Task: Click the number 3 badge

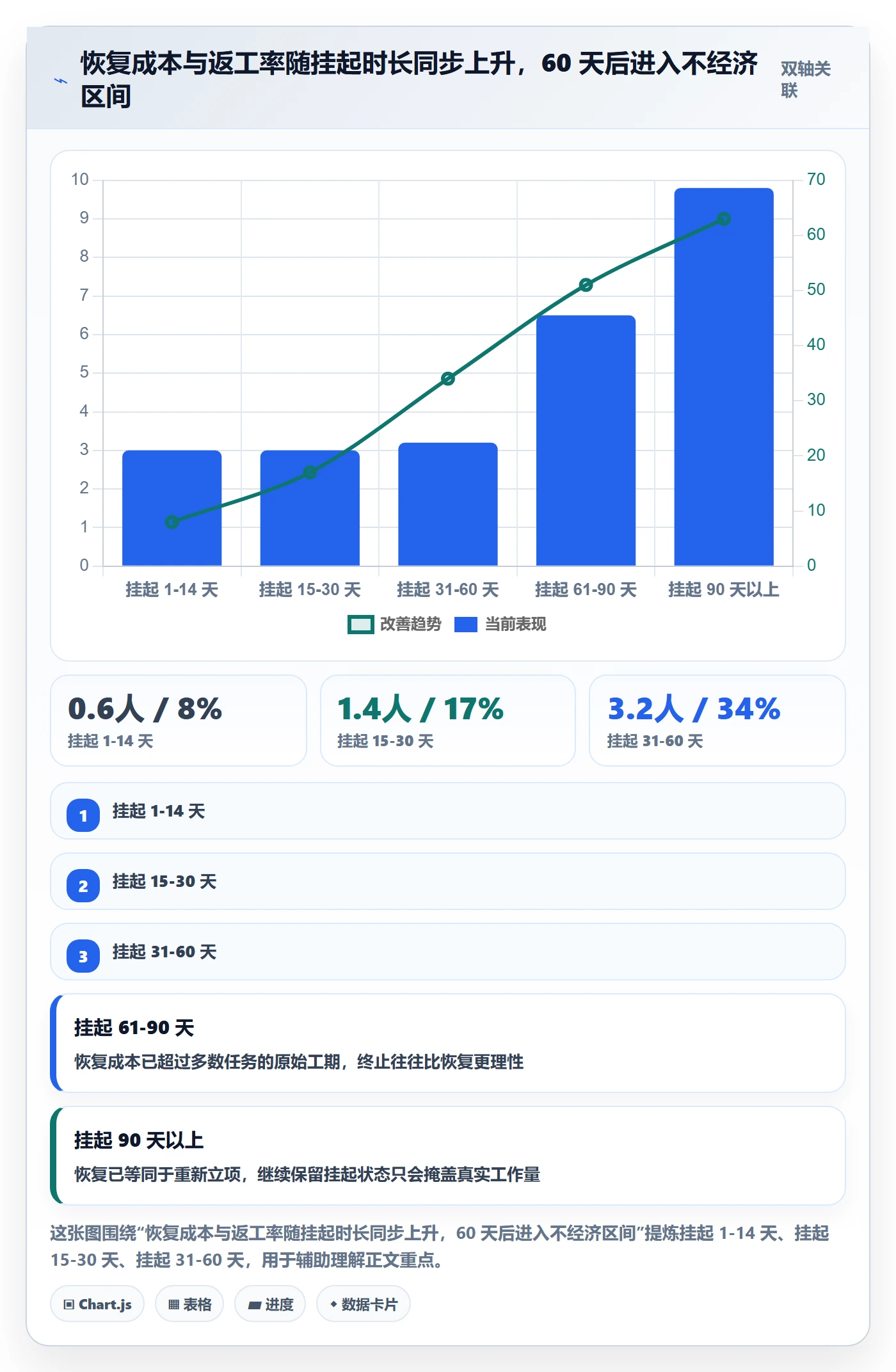Action: [83, 956]
